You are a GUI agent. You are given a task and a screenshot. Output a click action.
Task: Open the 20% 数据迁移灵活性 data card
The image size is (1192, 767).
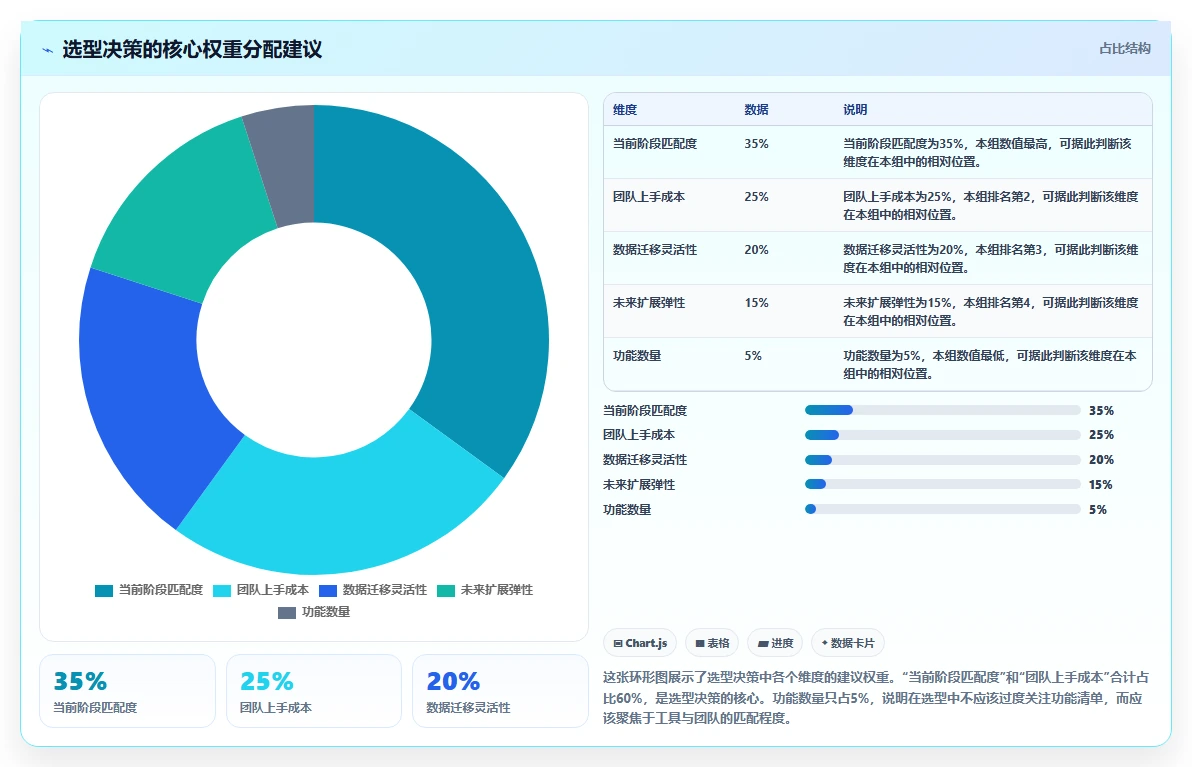(x=500, y=691)
